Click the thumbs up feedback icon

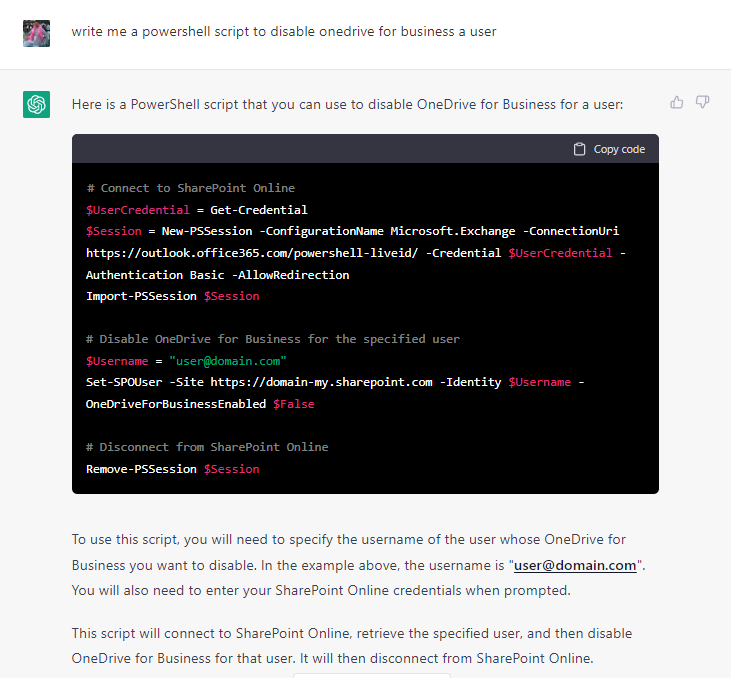point(677,102)
